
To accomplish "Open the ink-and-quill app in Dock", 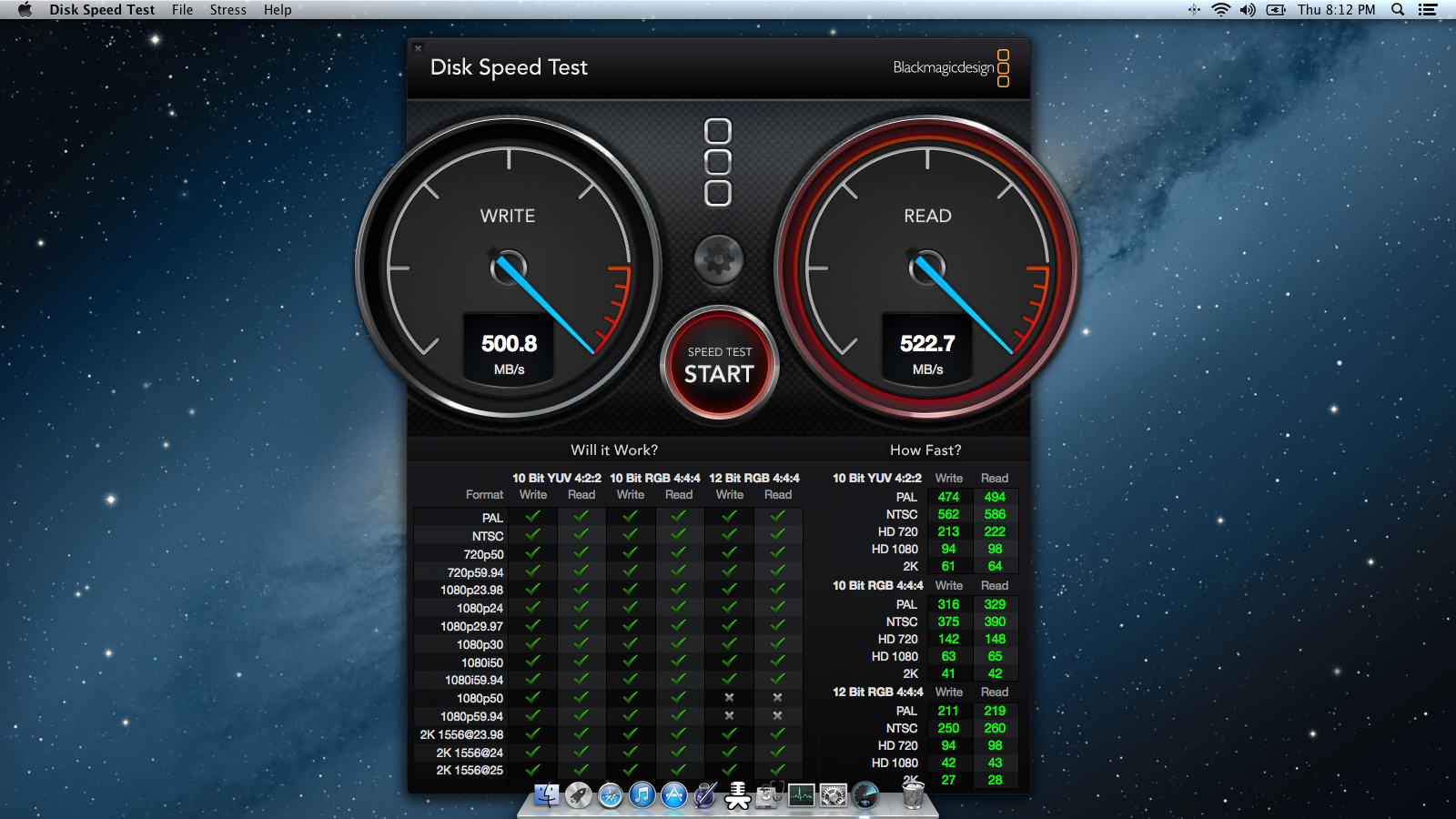I will [x=706, y=795].
